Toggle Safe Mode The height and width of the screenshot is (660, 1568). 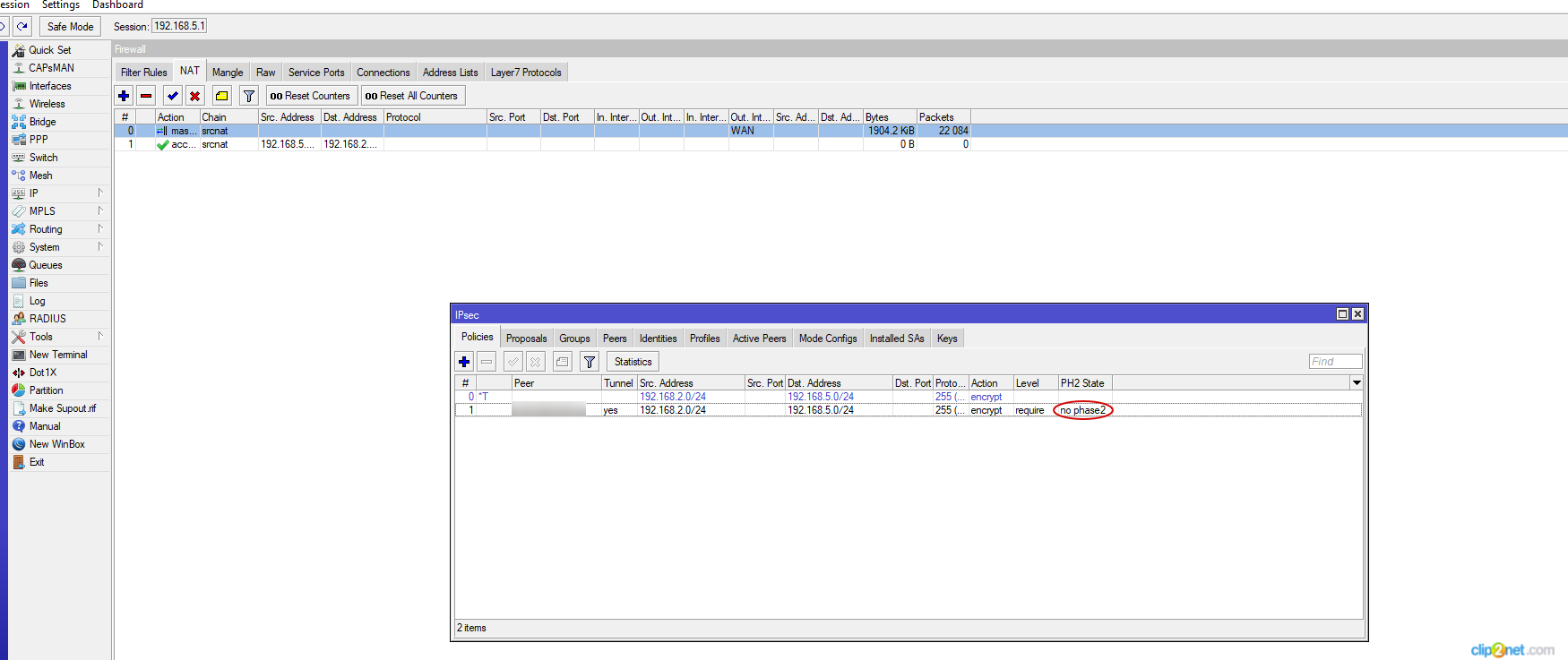coord(70,27)
